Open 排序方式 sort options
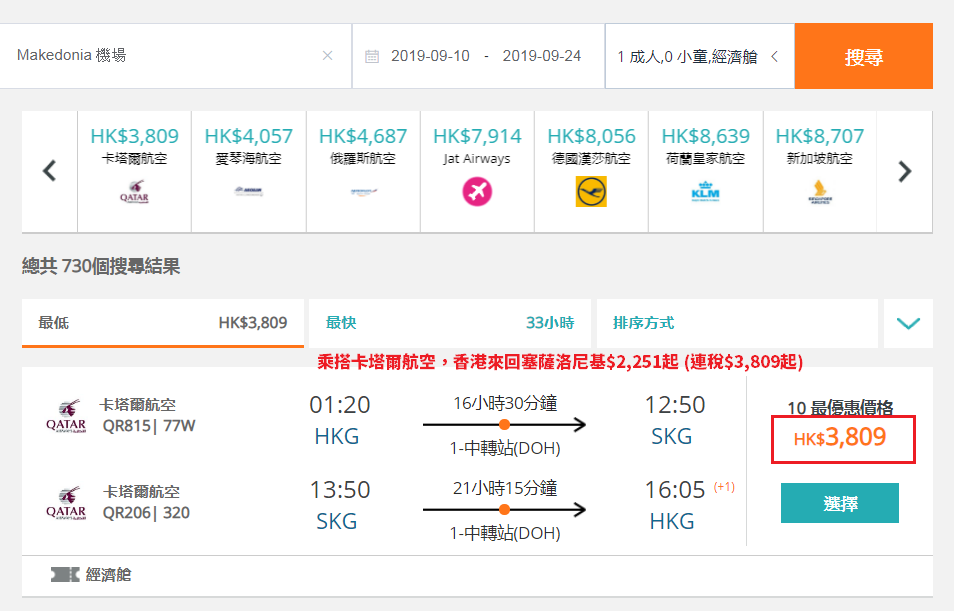 (737, 323)
